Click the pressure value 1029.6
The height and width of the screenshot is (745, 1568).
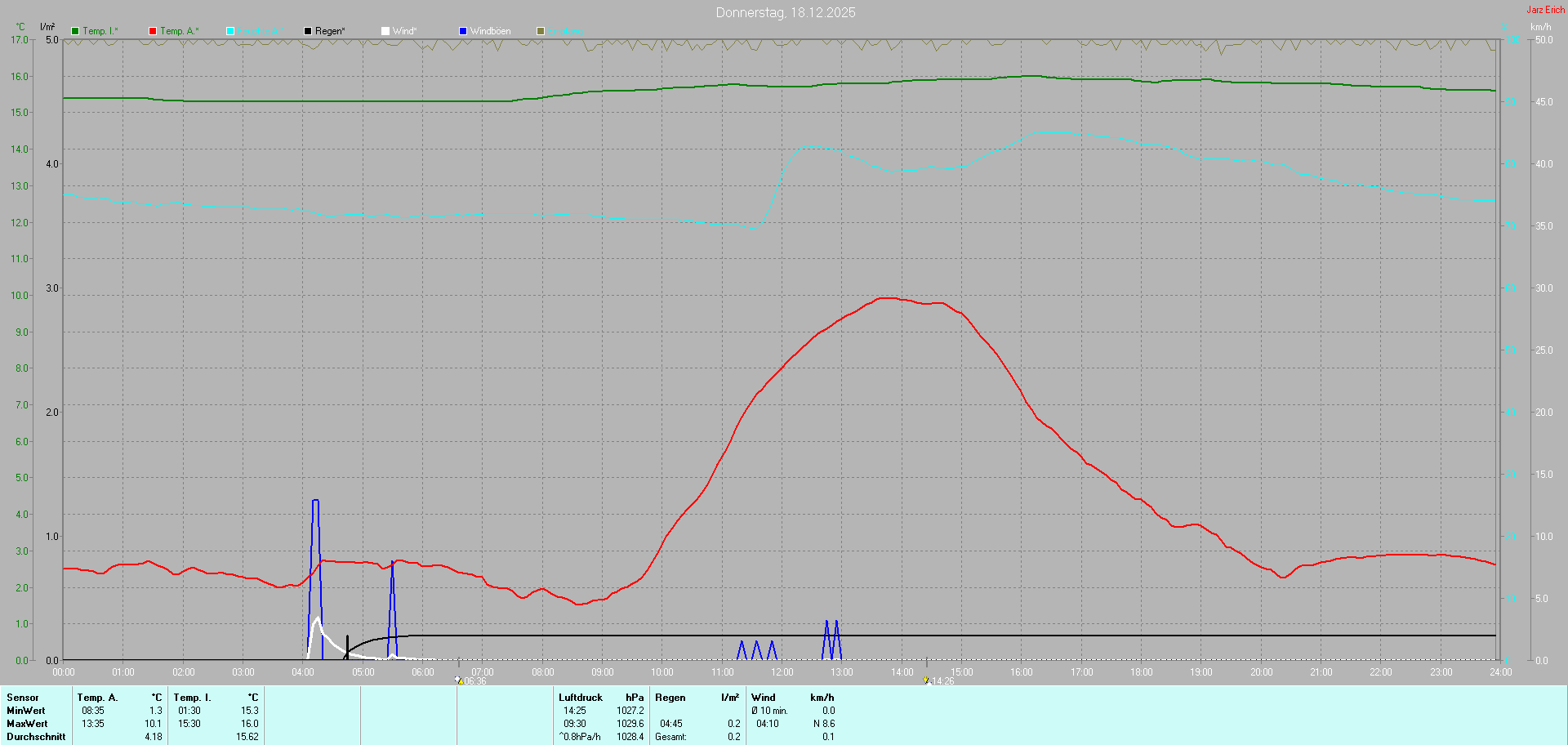point(630,724)
